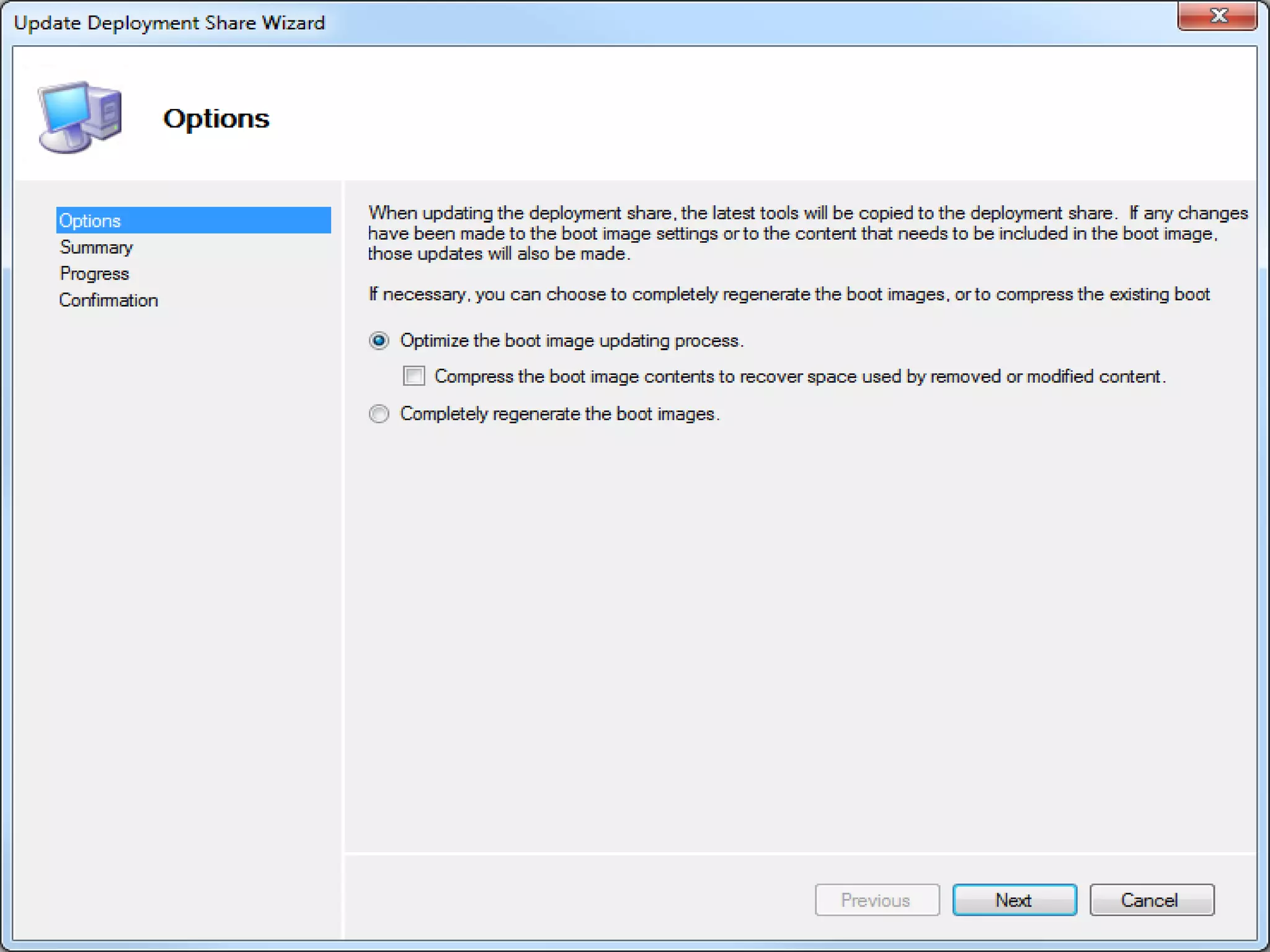This screenshot has height=952, width=1270.
Task: Go to the Summary step in sidebar
Action: point(96,247)
